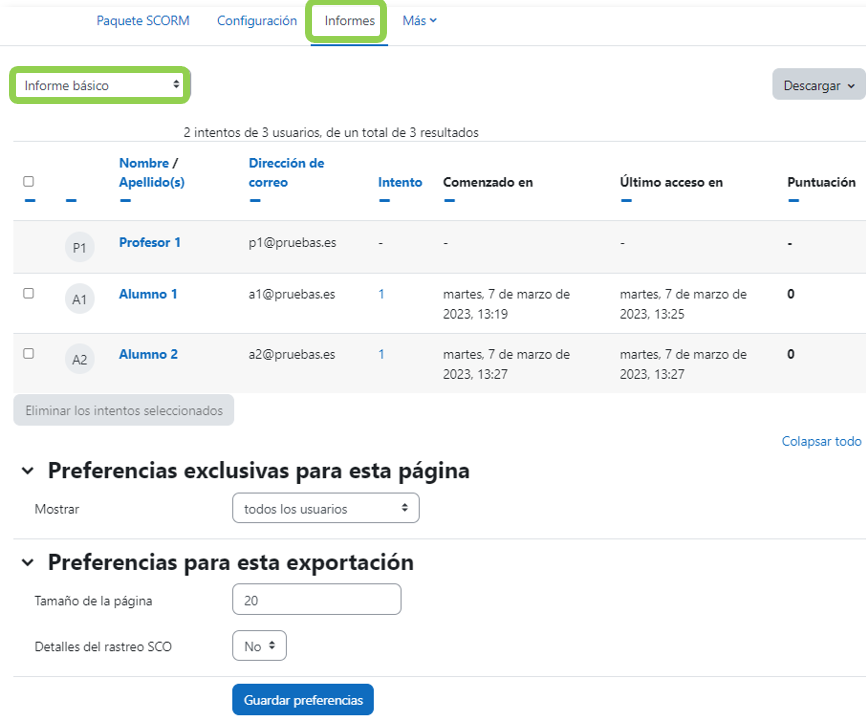Switch to the Configuración tab
Screen dimensions: 866x718
(256, 19)
